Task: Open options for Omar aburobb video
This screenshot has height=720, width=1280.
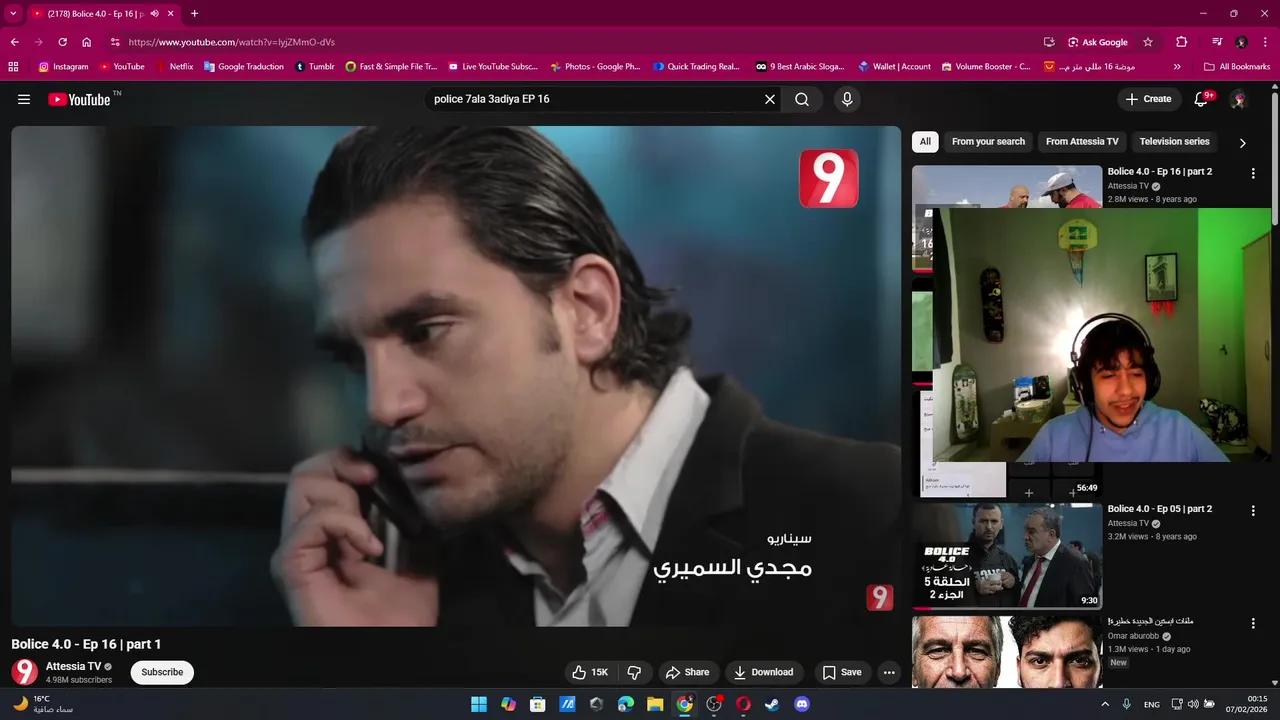Action: 1253,623
